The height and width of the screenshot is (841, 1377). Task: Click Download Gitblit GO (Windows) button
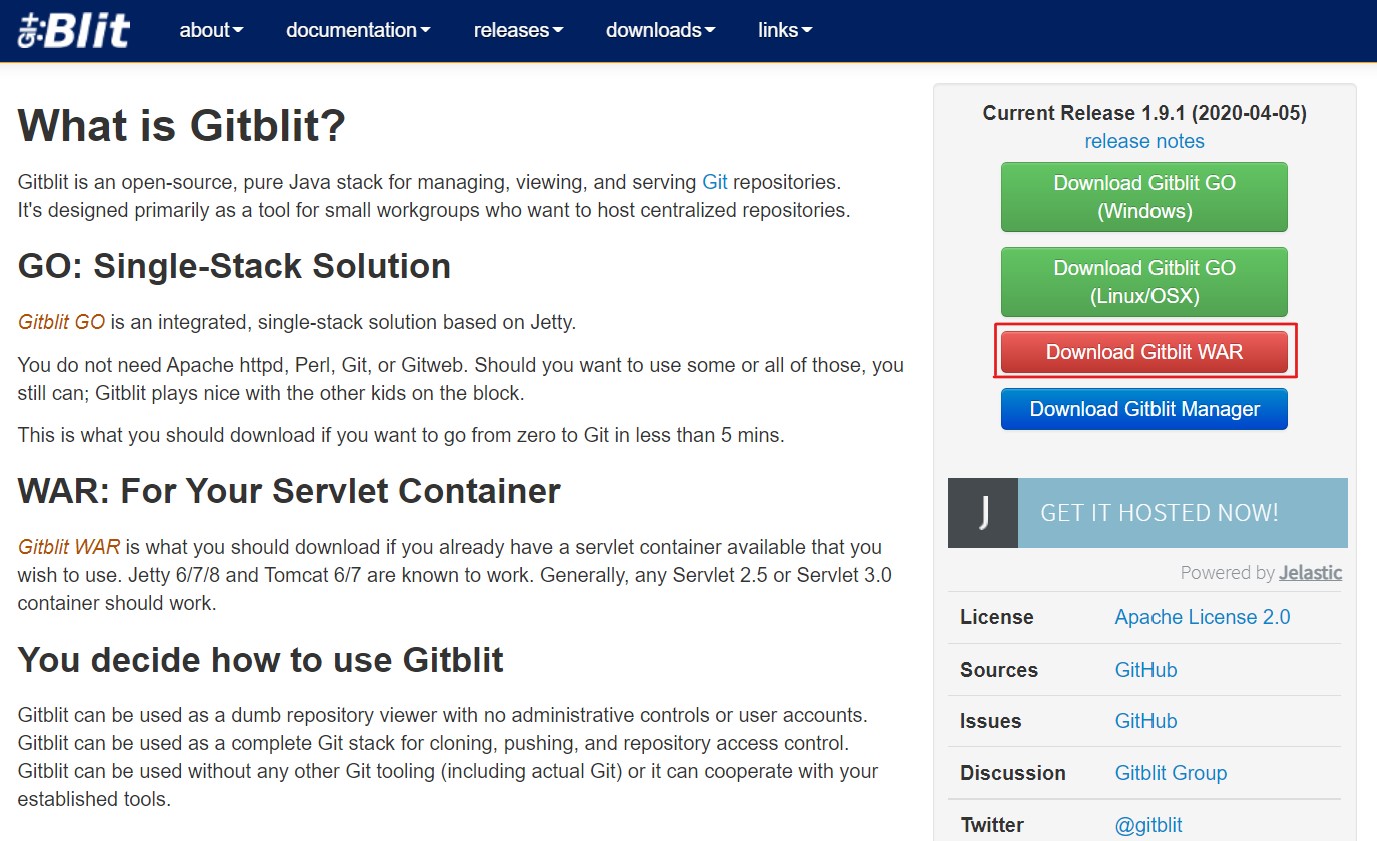(x=1144, y=197)
